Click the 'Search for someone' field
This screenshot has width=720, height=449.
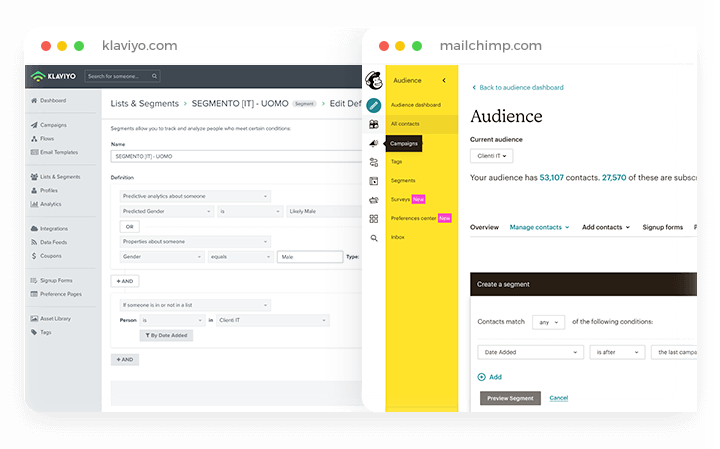pos(122,76)
